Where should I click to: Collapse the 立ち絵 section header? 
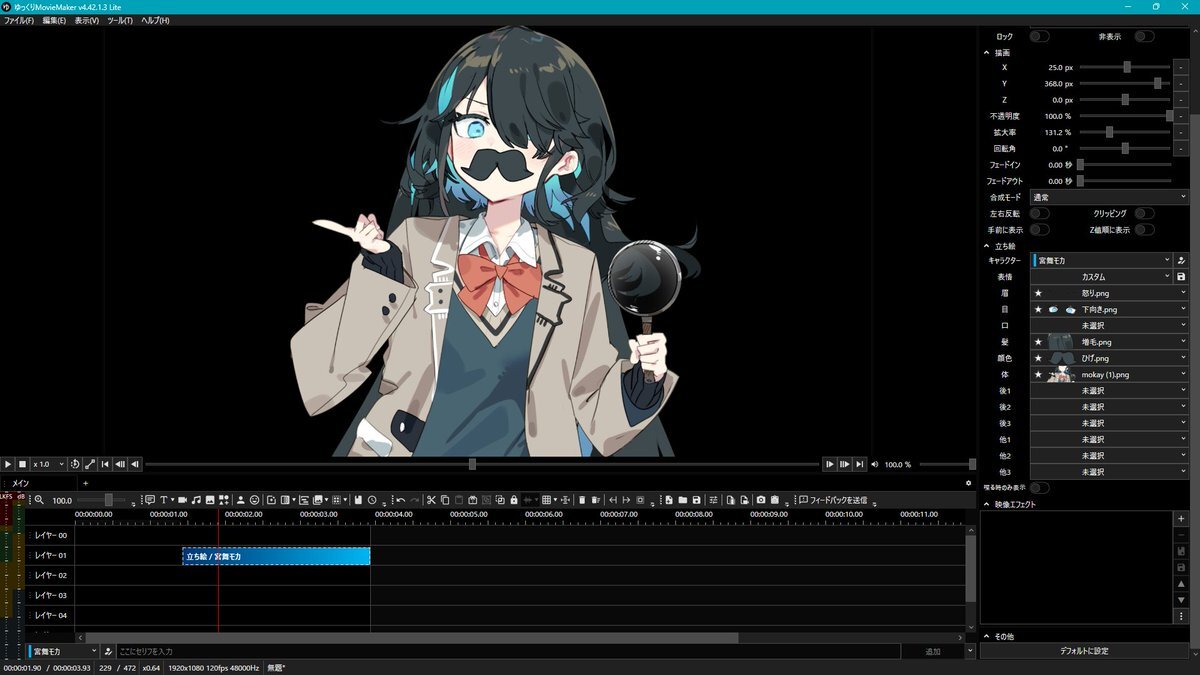point(1000,245)
